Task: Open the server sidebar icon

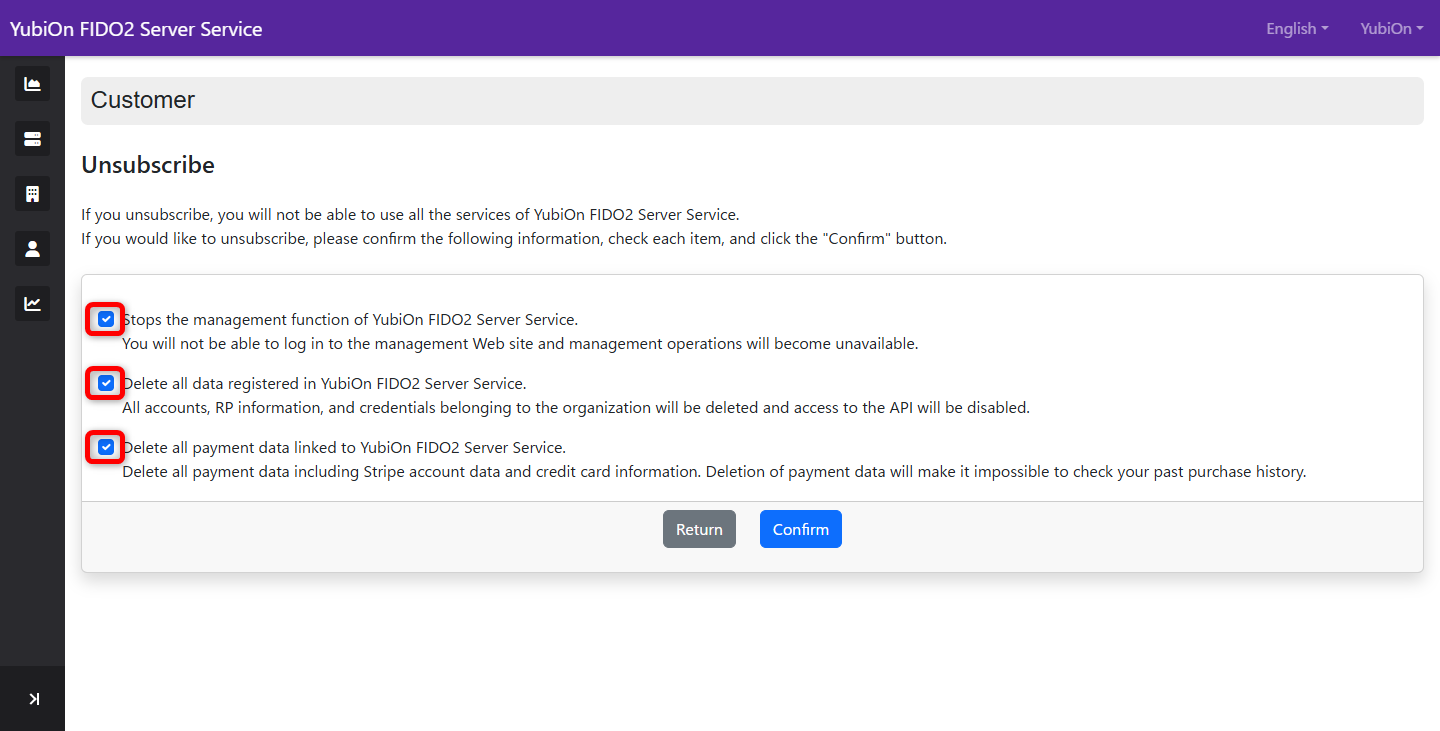Action: [32, 139]
